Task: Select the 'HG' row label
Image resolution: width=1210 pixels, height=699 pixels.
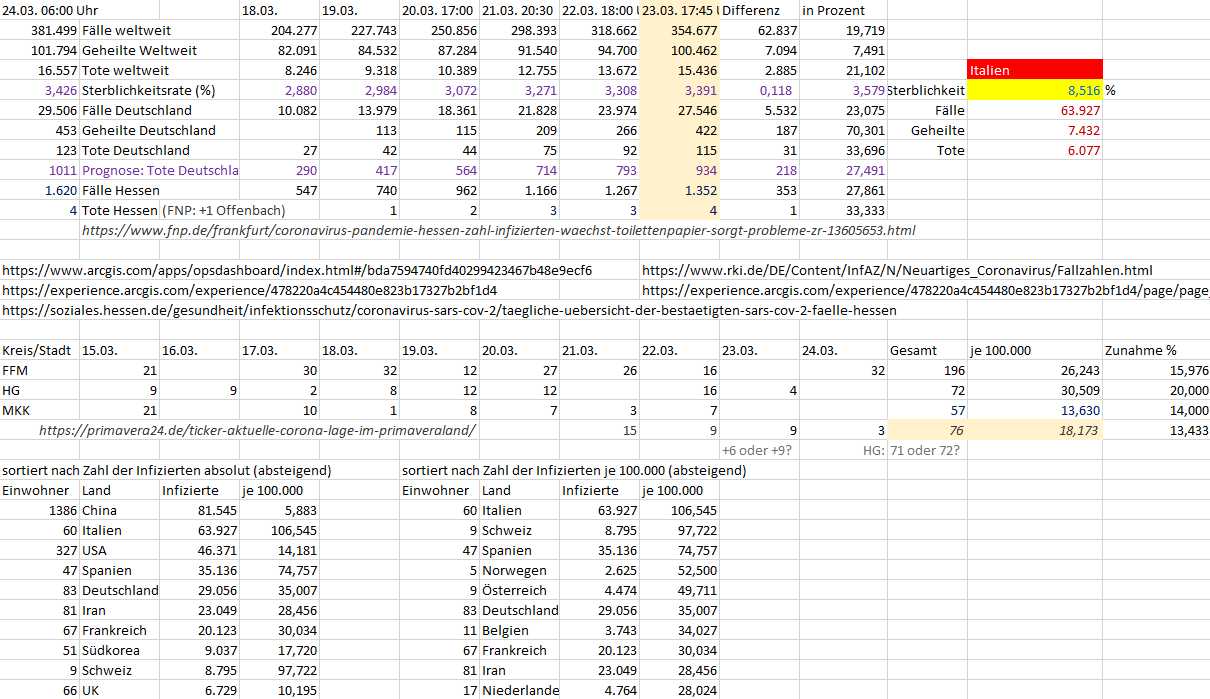Action: [12, 390]
